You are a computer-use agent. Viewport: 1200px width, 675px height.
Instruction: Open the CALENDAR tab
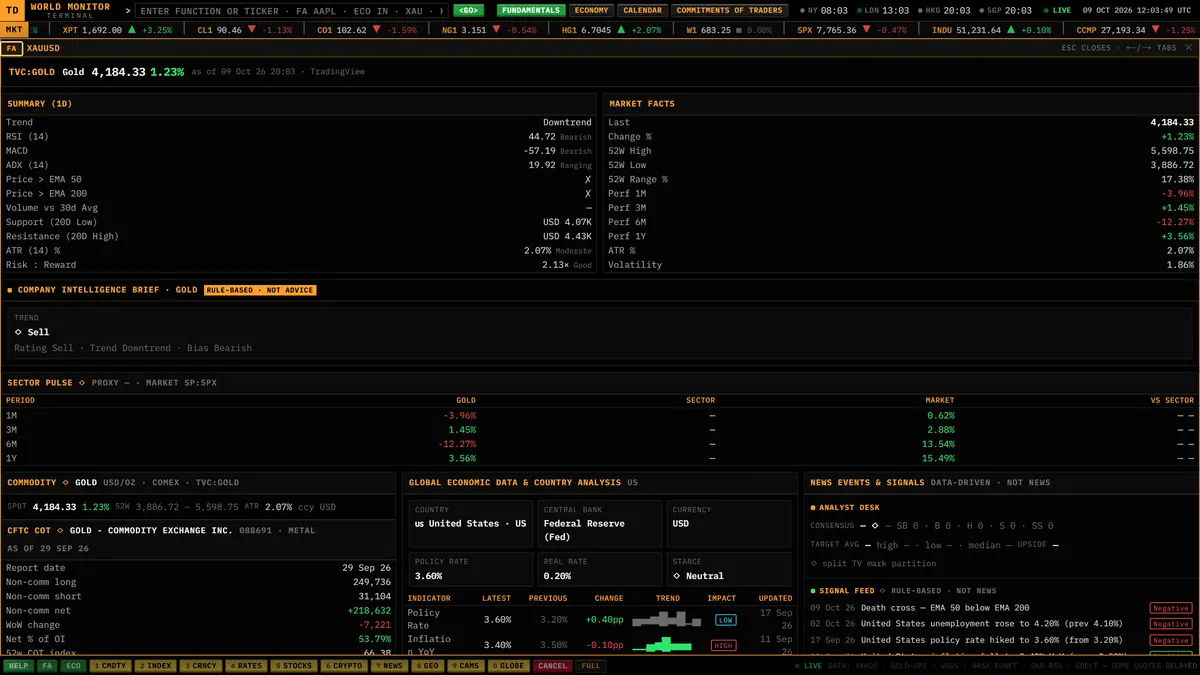(642, 10)
